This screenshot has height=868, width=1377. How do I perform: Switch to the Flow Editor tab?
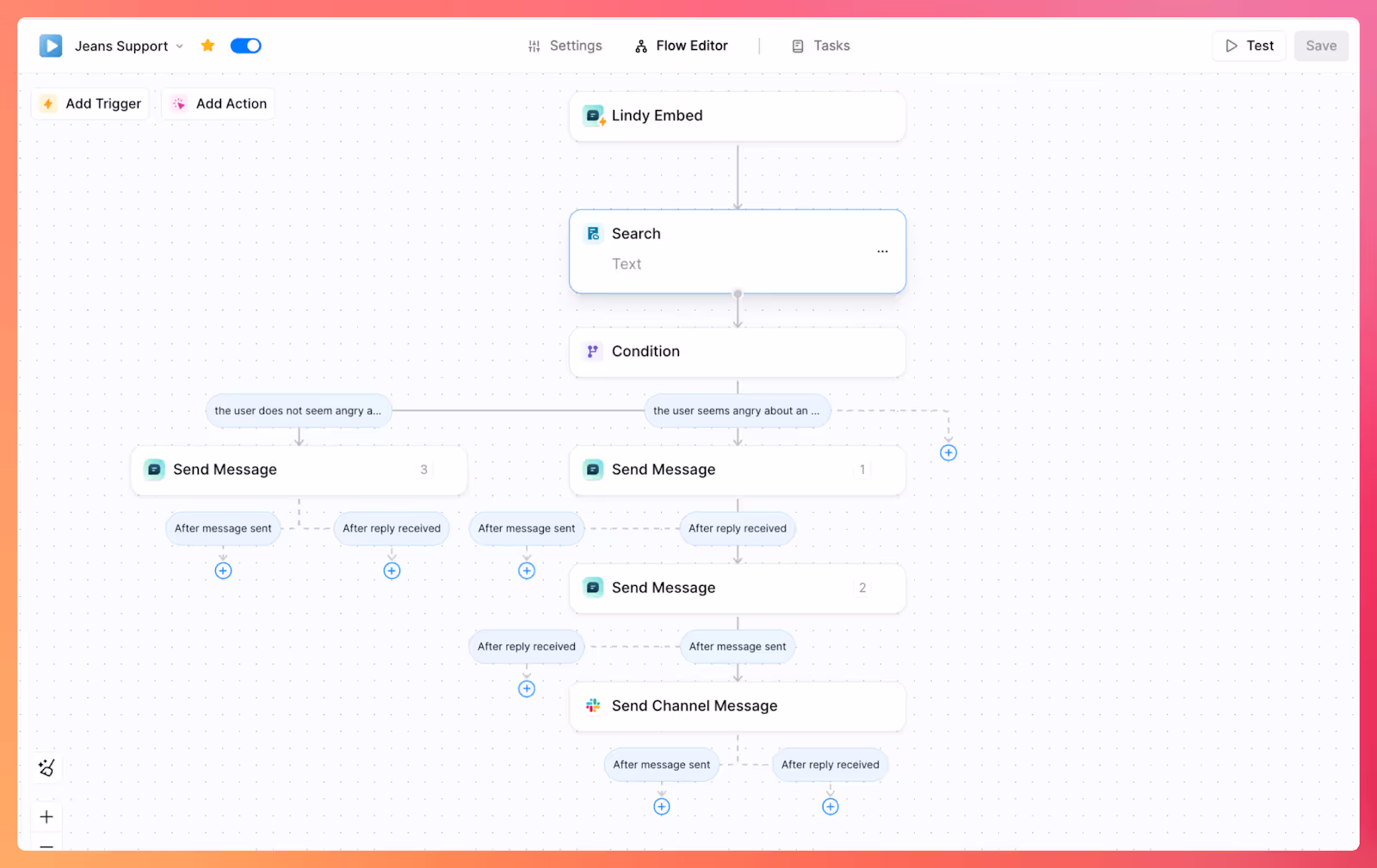[x=681, y=46]
